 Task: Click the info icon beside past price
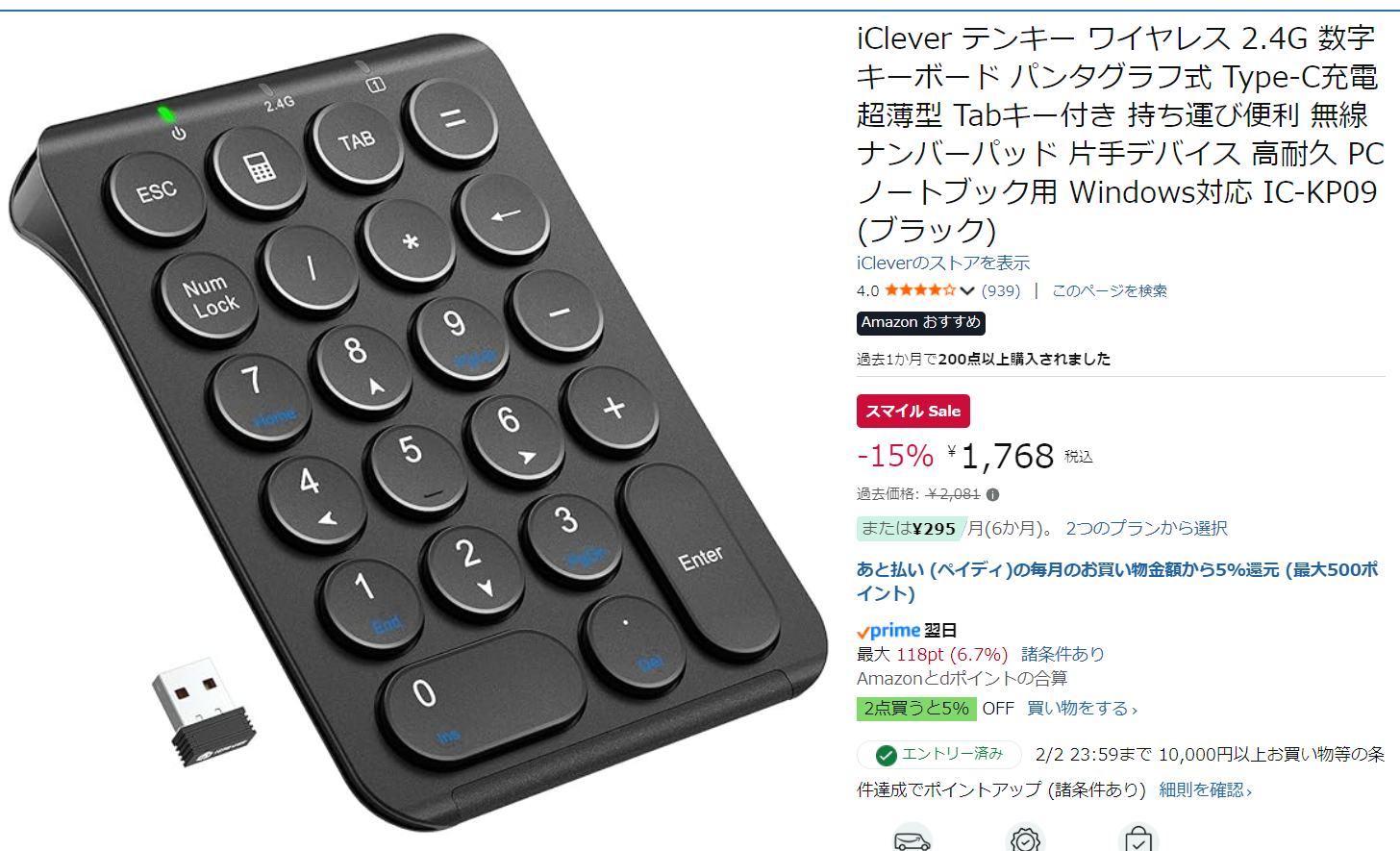tap(992, 494)
